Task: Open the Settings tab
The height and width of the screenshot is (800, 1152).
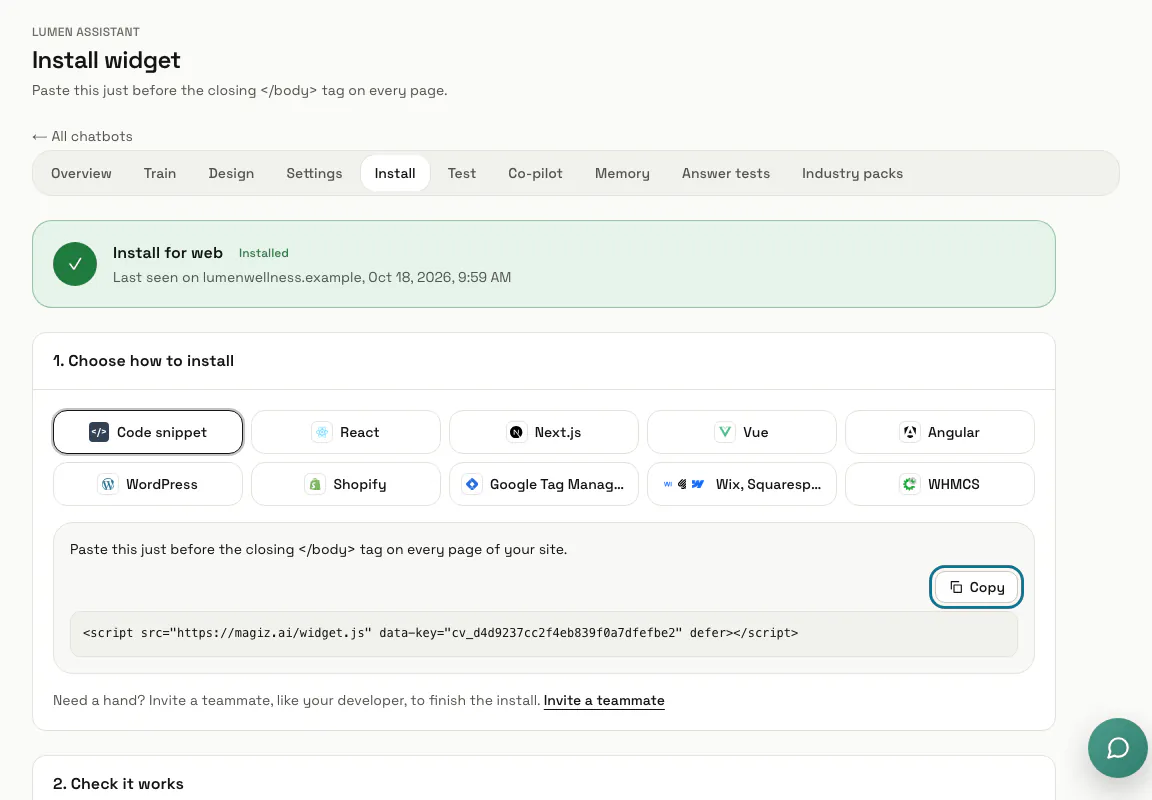Action: [x=314, y=173]
